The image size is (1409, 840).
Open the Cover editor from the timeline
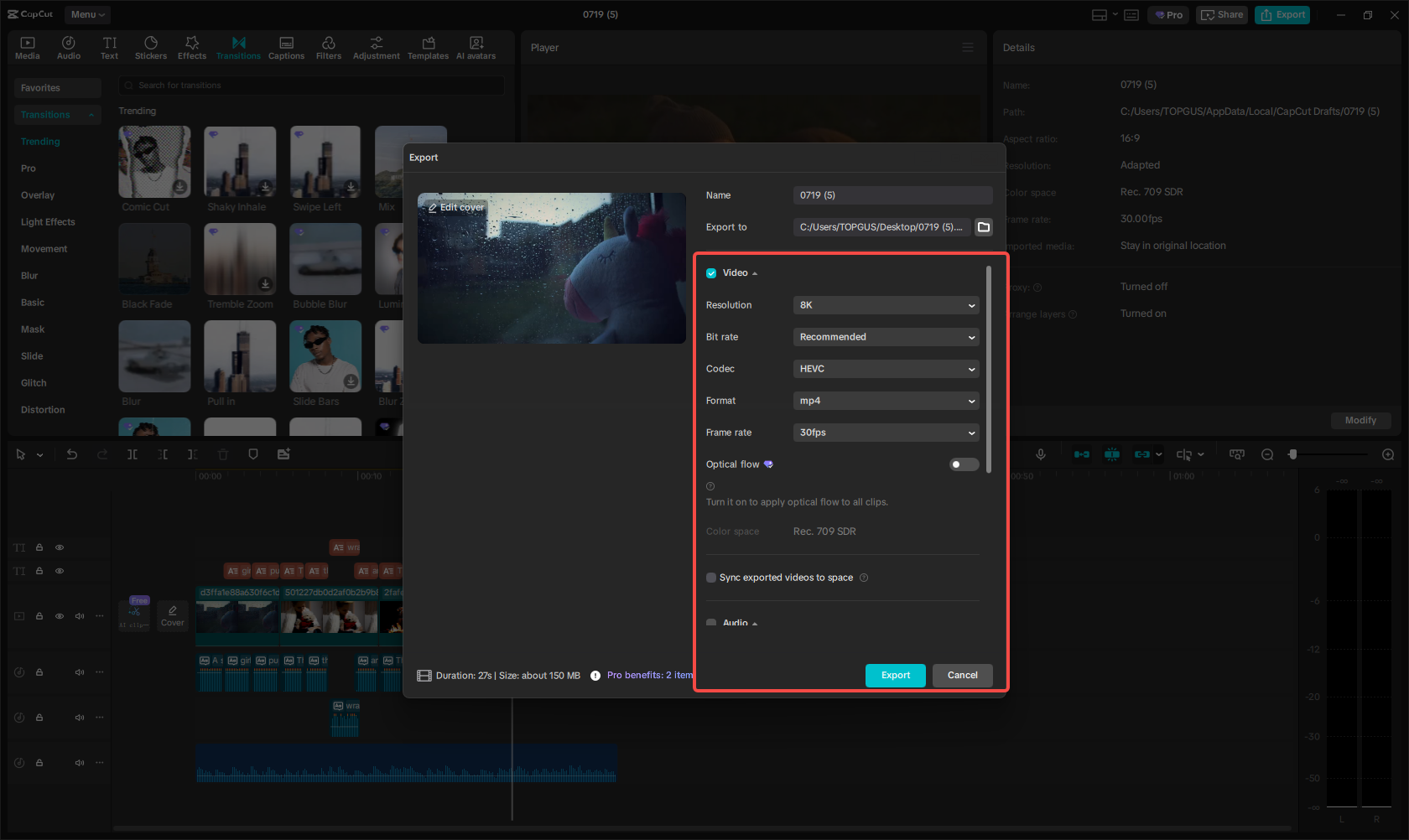click(172, 615)
